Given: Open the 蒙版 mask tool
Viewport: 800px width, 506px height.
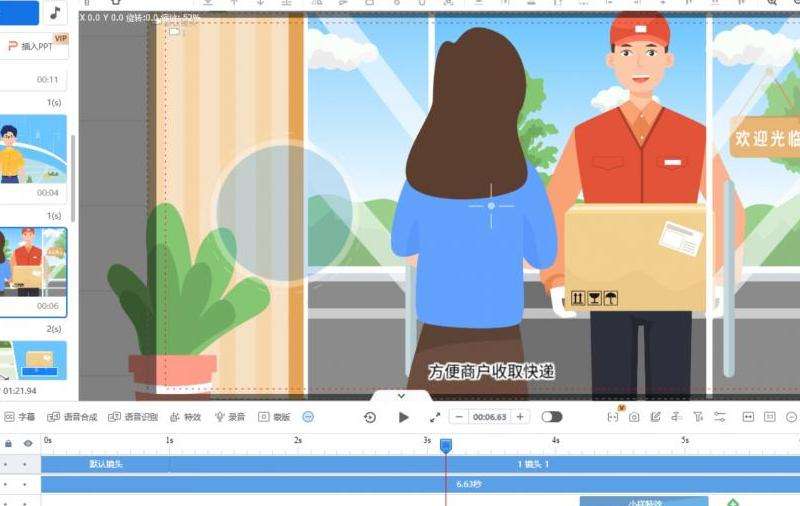Looking at the screenshot, I should click(x=274, y=417).
